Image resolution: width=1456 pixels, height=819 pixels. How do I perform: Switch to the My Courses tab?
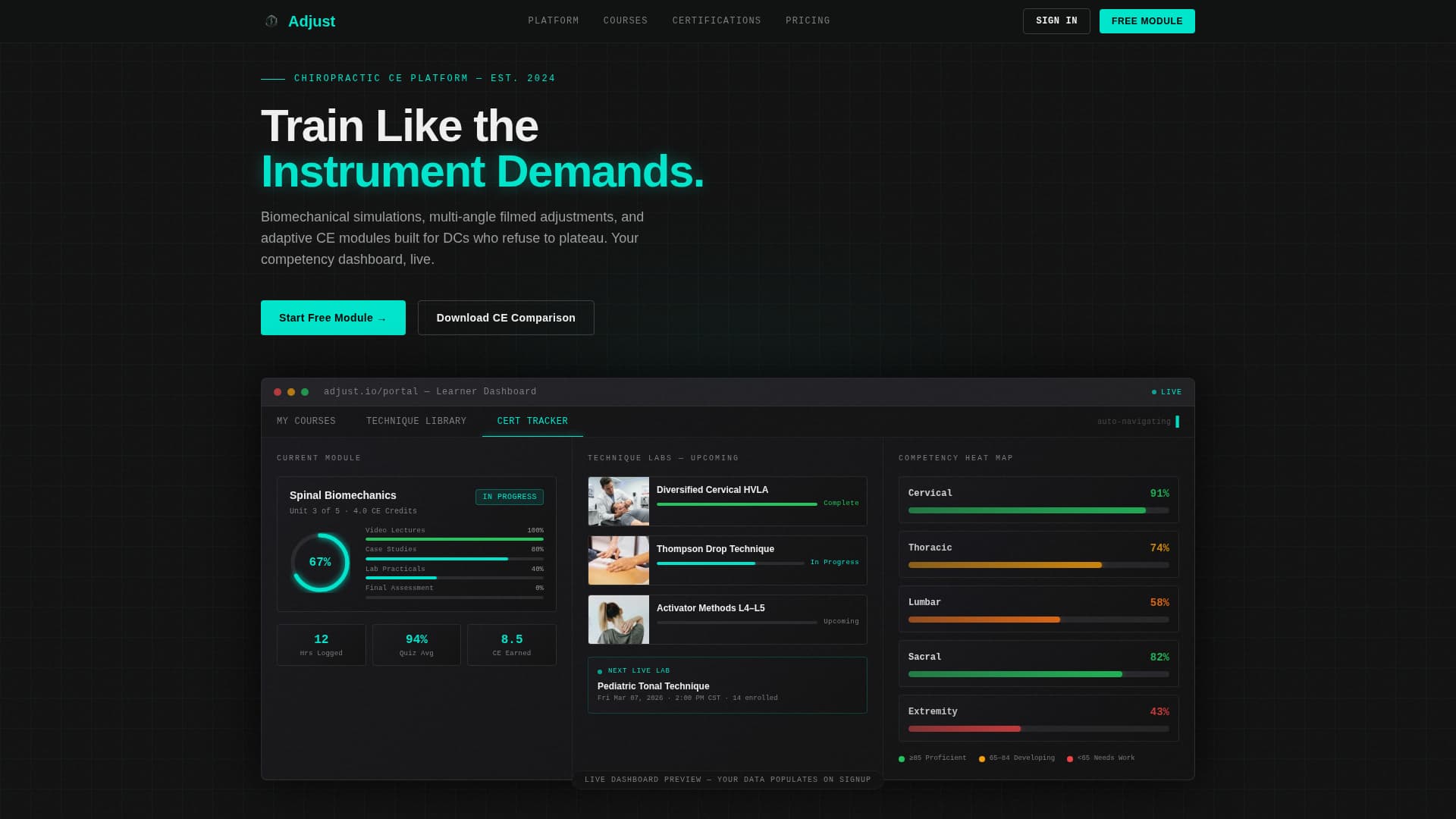tap(306, 421)
